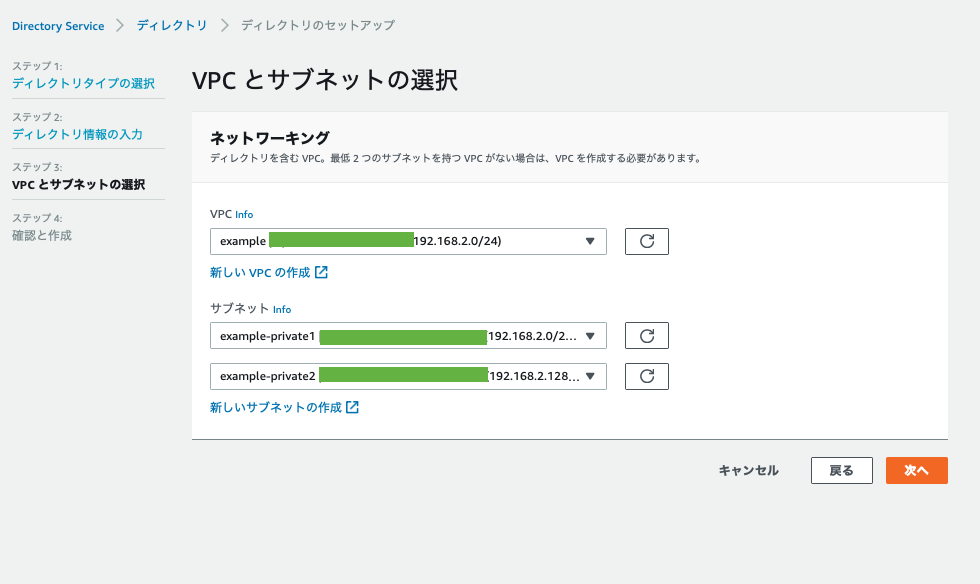Click external-link icon after 新しいサブネットの作成

tap(352, 408)
